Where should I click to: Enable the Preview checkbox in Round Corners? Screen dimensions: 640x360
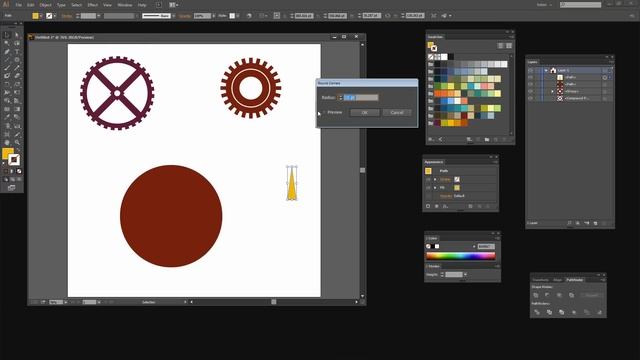324,112
